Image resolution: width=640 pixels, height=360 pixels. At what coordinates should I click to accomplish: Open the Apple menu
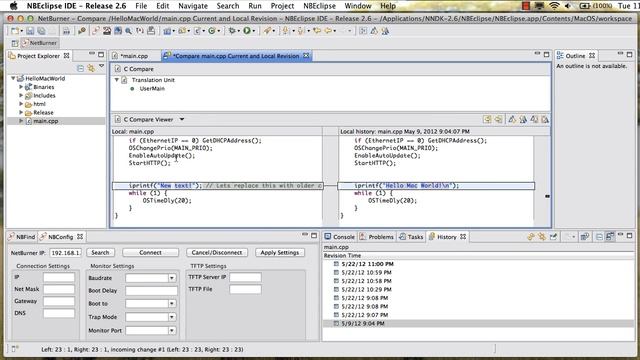coord(13,6)
